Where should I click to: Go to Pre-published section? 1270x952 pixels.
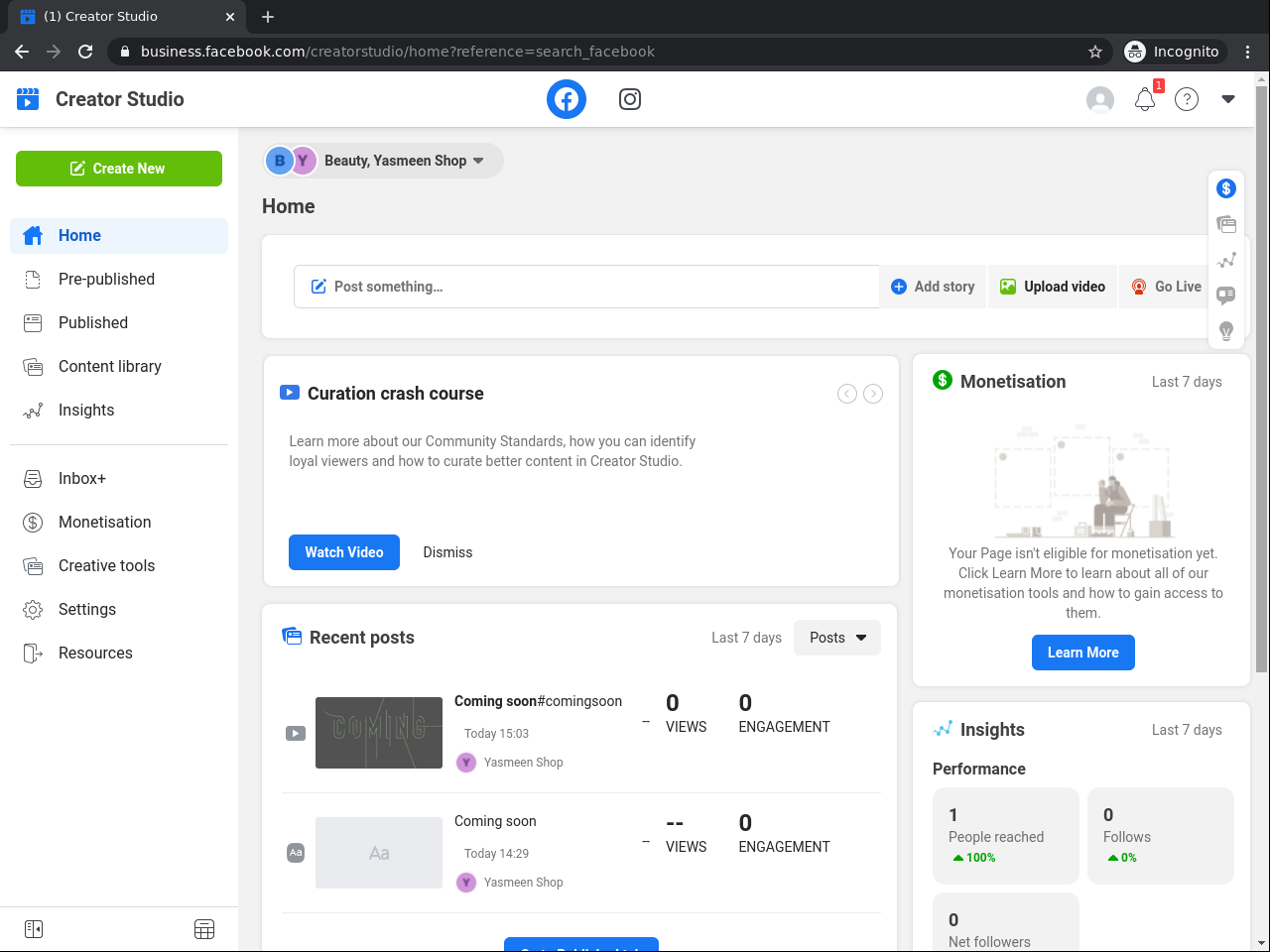click(119, 279)
